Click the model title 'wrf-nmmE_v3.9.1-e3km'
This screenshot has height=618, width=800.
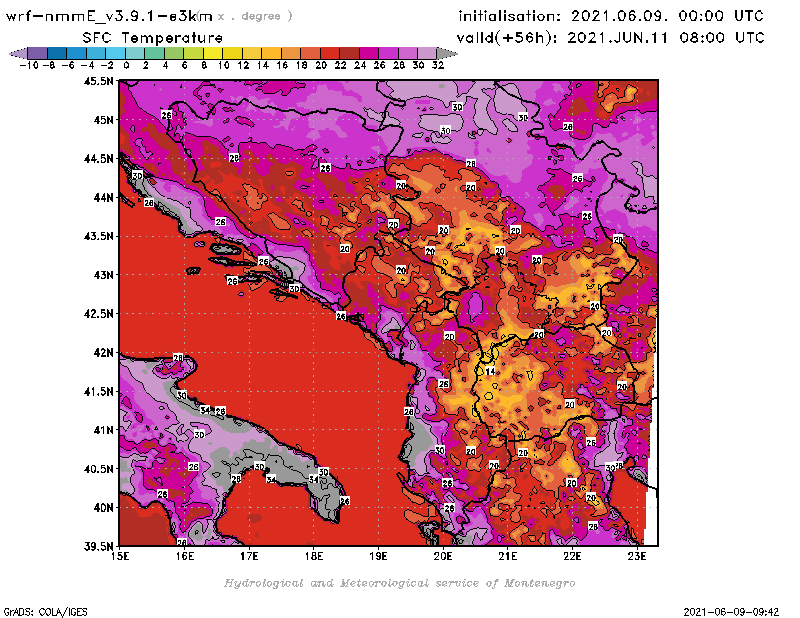coord(109,16)
